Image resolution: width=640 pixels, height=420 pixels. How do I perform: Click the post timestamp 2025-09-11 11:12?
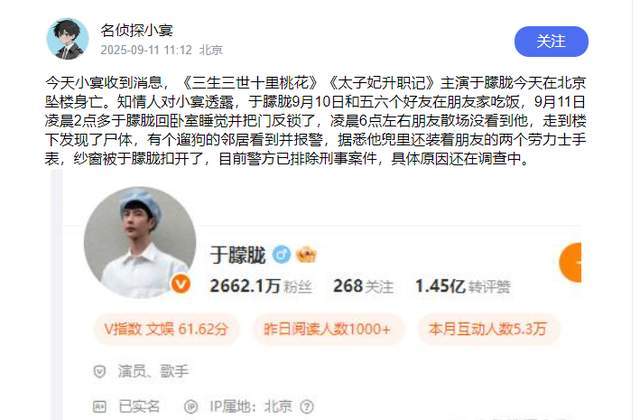[146, 50]
